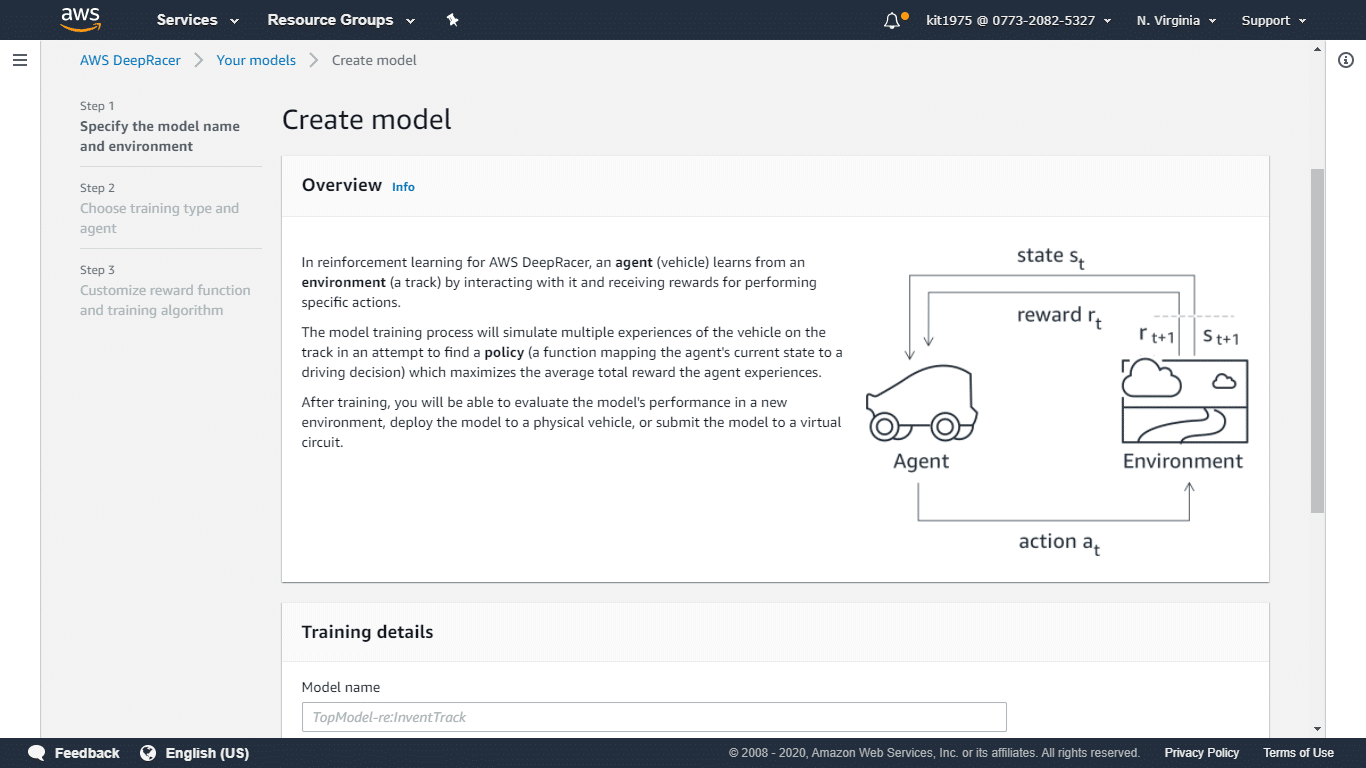The width and height of the screenshot is (1366, 768).
Task: Click the Model name input field
Action: (653, 717)
